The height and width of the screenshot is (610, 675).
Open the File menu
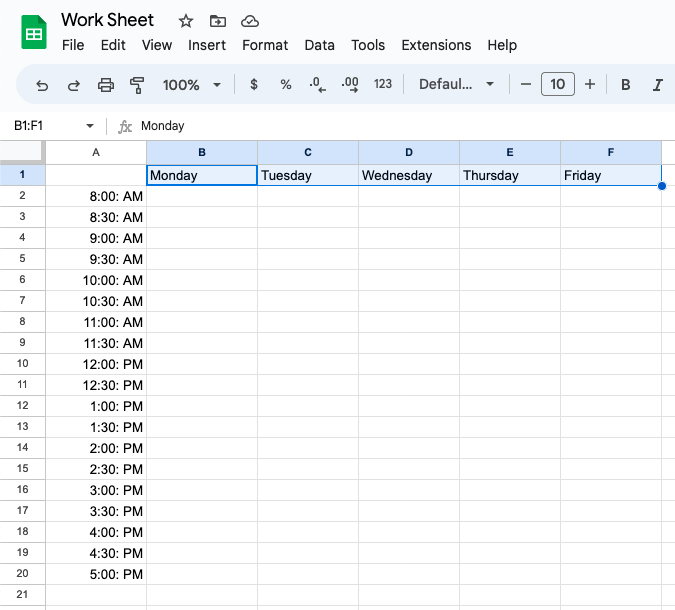[73, 45]
